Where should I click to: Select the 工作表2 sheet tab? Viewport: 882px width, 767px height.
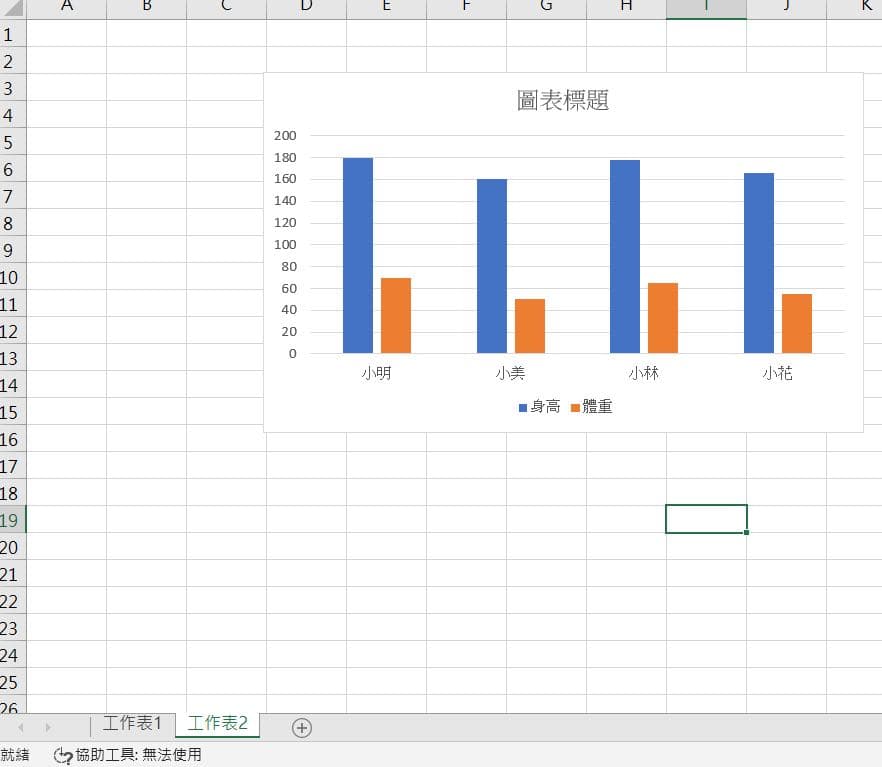coord(216,722)
